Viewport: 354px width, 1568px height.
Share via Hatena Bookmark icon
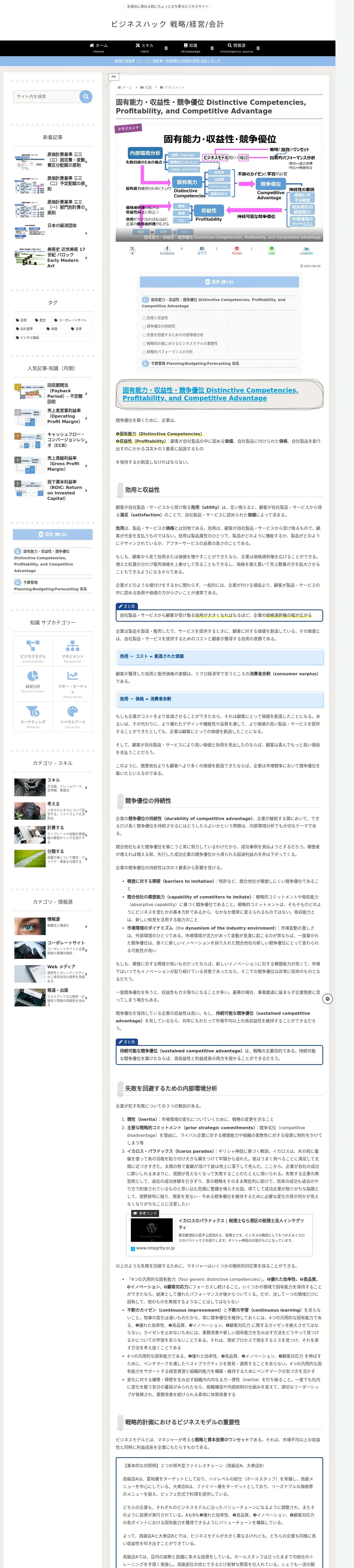pyautogui.click(x=202, y=250)
